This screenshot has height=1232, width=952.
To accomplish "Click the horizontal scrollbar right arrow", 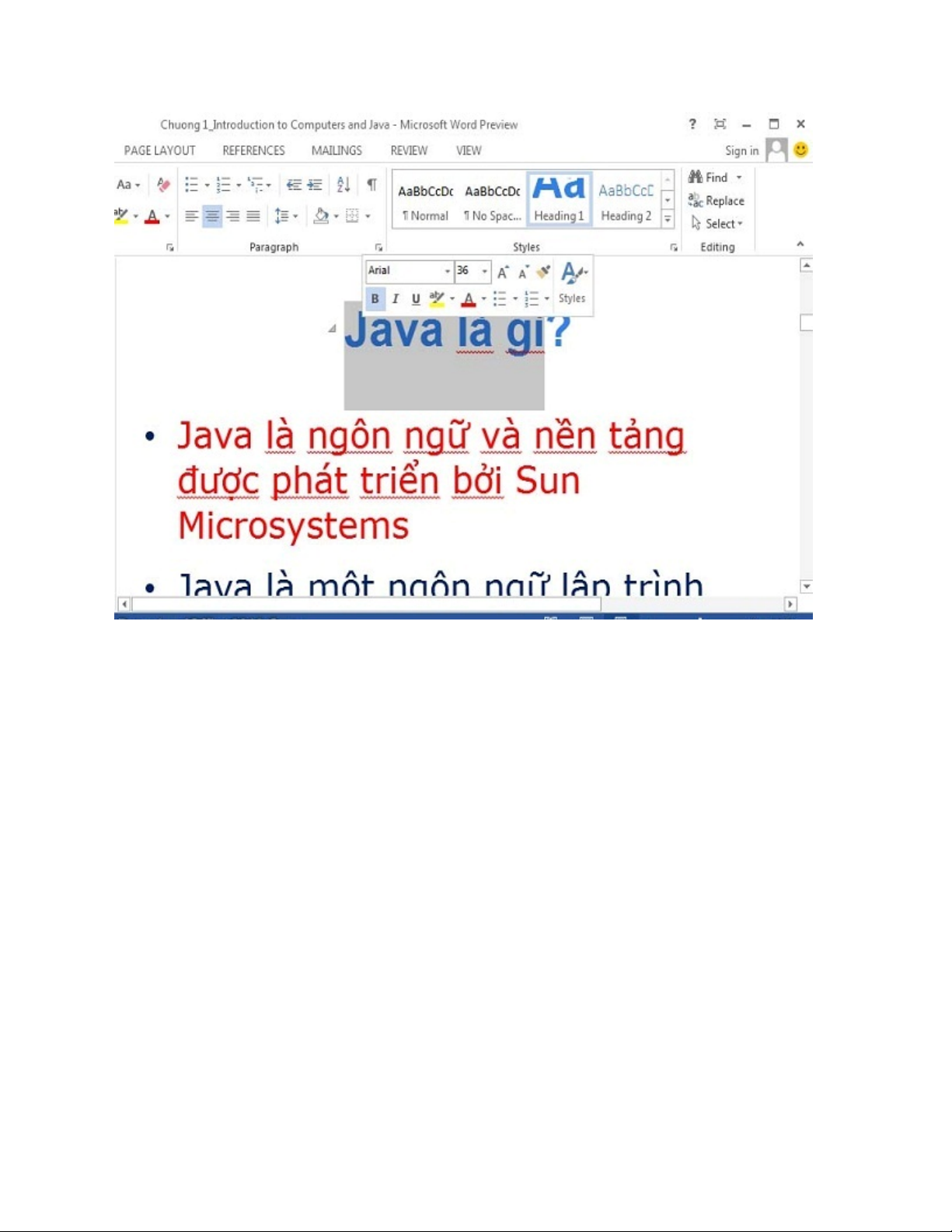I will [790, 604].
